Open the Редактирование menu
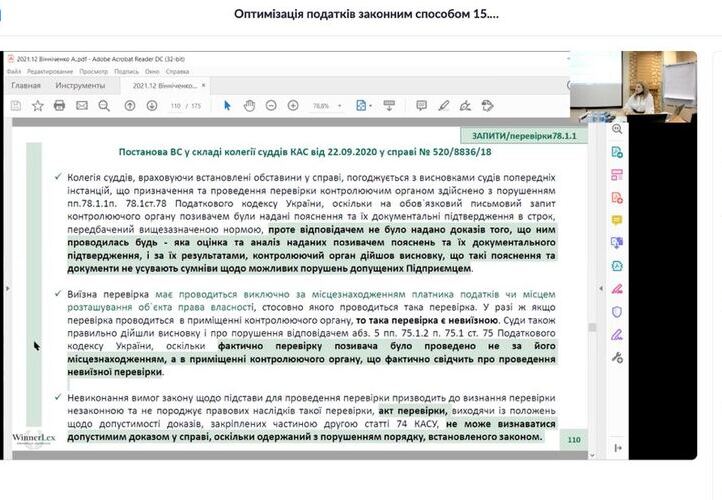Viewport: 722px width, 500px height. click(50, 72)
